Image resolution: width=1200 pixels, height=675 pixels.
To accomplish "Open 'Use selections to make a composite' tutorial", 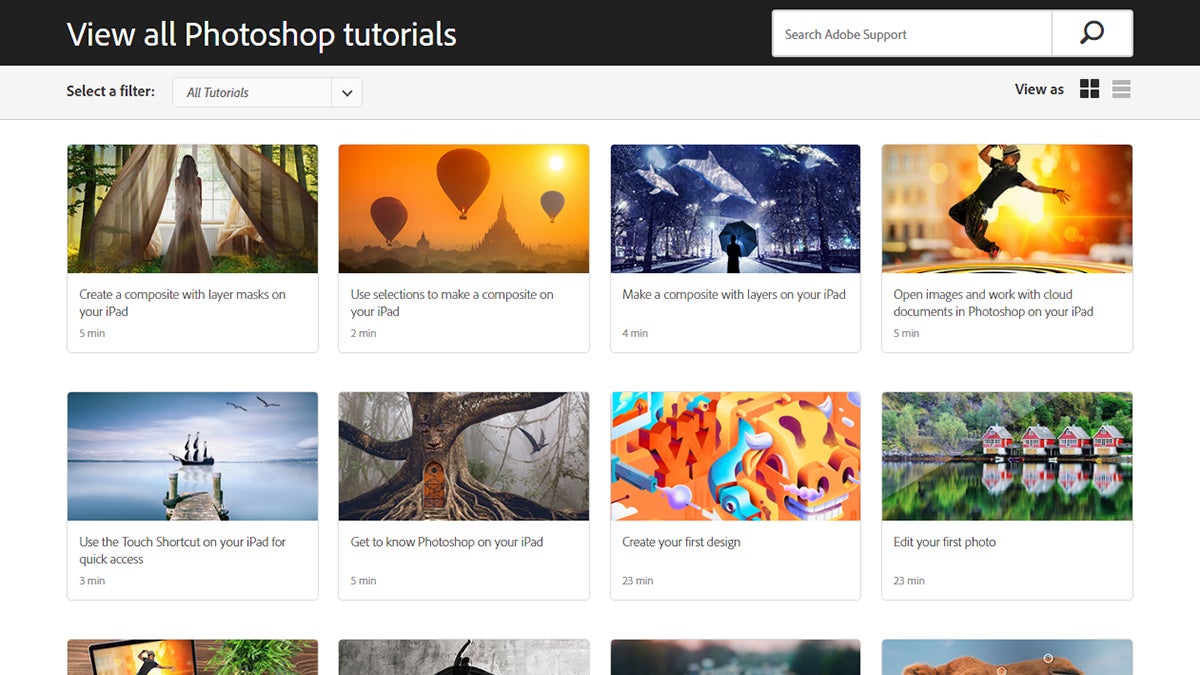I will click(x=452, y=303).
